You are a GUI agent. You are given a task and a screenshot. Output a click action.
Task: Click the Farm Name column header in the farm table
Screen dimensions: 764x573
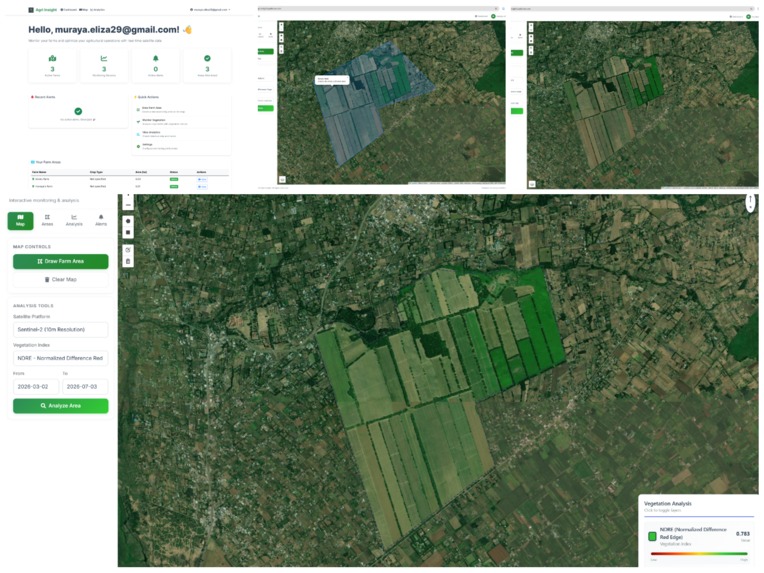tap(39, 172)
